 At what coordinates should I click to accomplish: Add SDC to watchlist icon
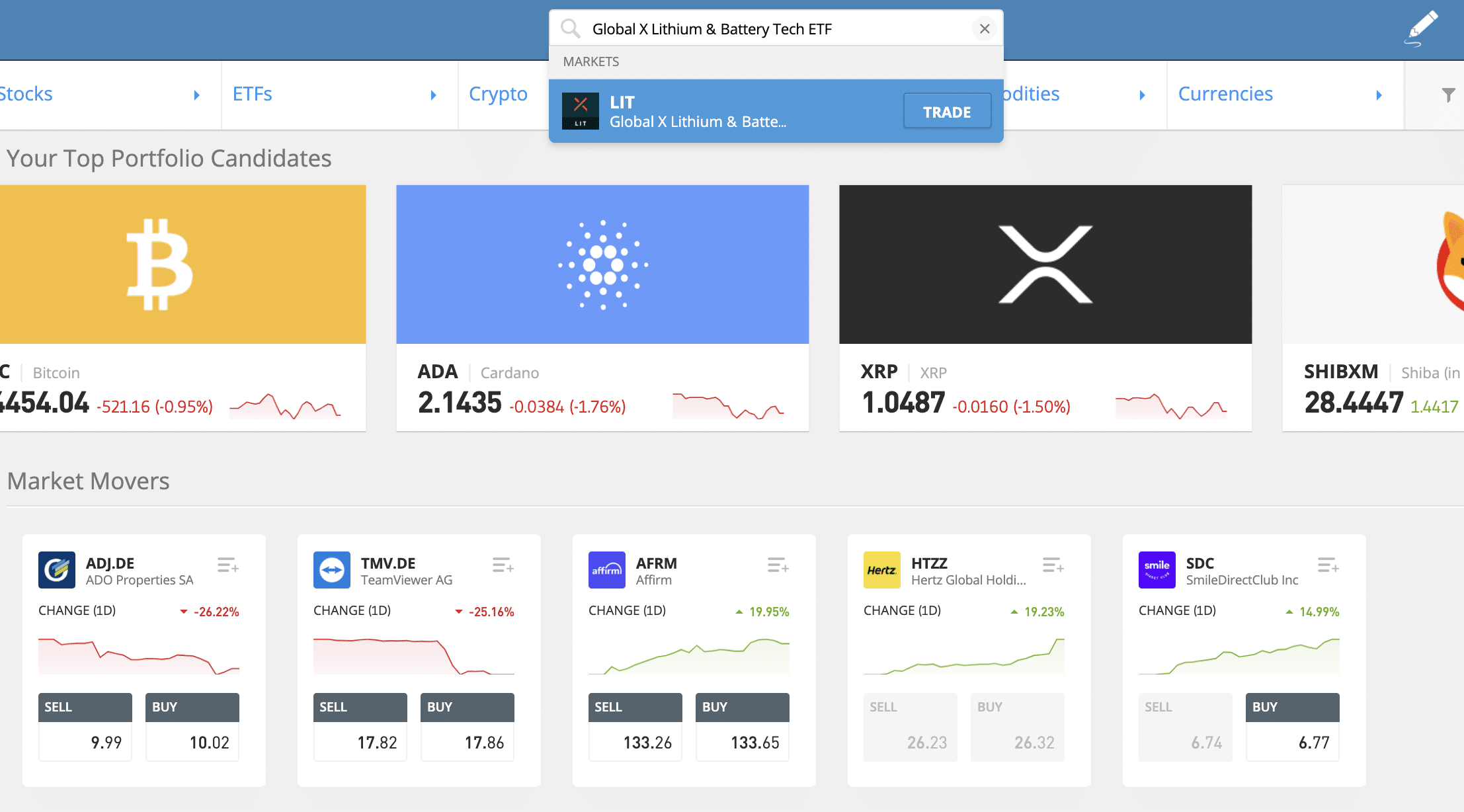(1328, 566)
